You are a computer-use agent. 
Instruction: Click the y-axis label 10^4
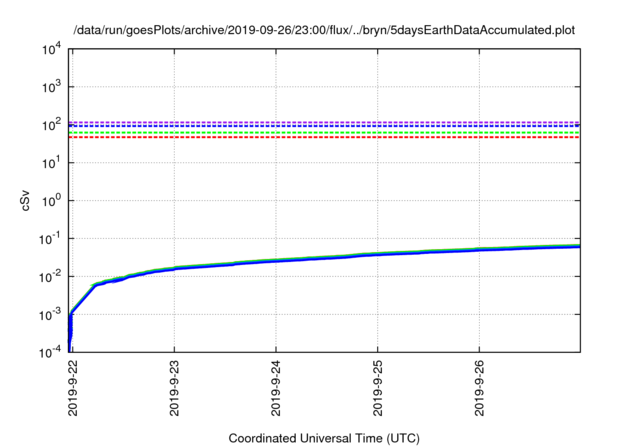tap(52, 50)
